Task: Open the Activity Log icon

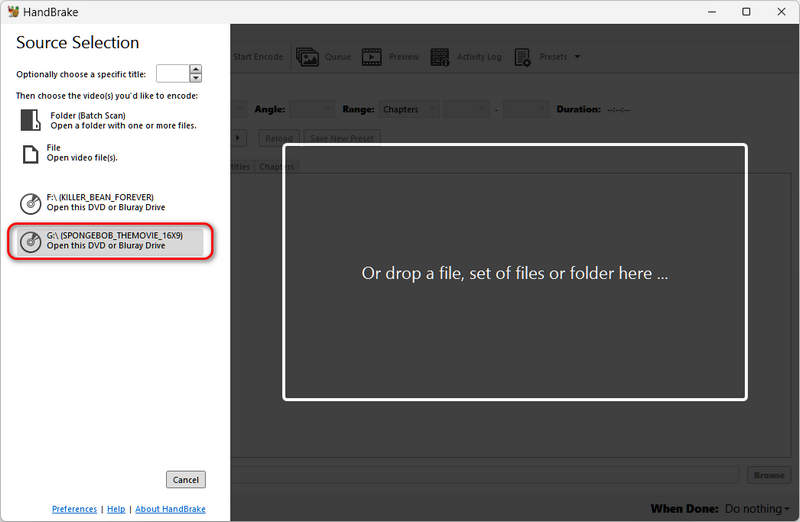Action: coord(439,57)
